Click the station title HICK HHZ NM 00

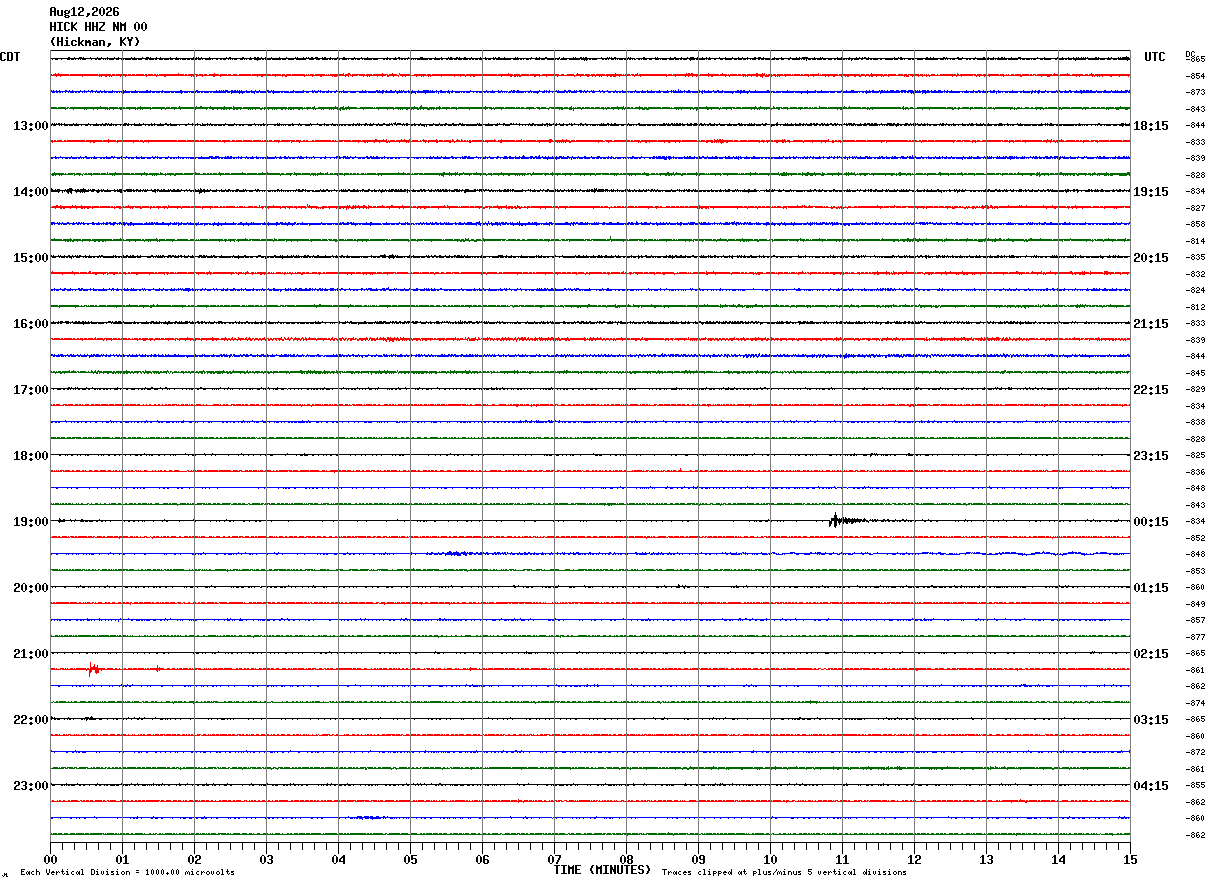[x=98, y=27]
